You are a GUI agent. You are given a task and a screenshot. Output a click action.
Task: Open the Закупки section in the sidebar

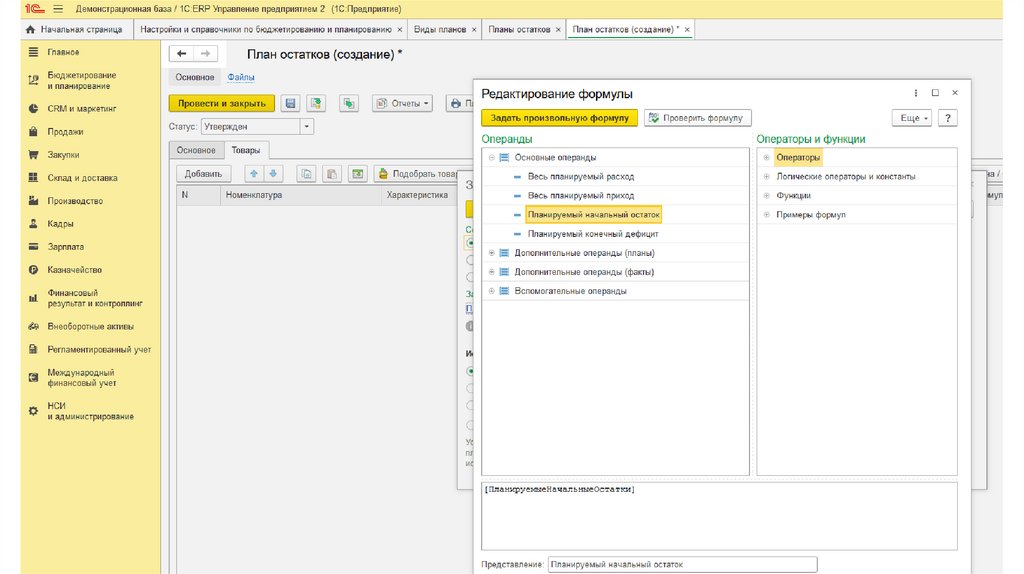point(63,155)
